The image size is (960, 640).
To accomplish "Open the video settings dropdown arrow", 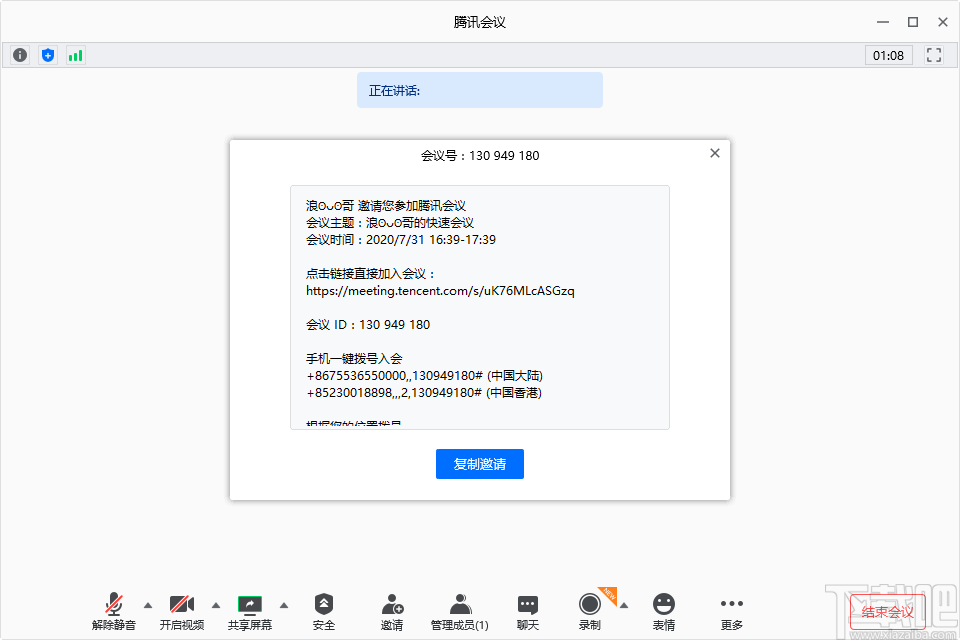I will pos(214,604).
